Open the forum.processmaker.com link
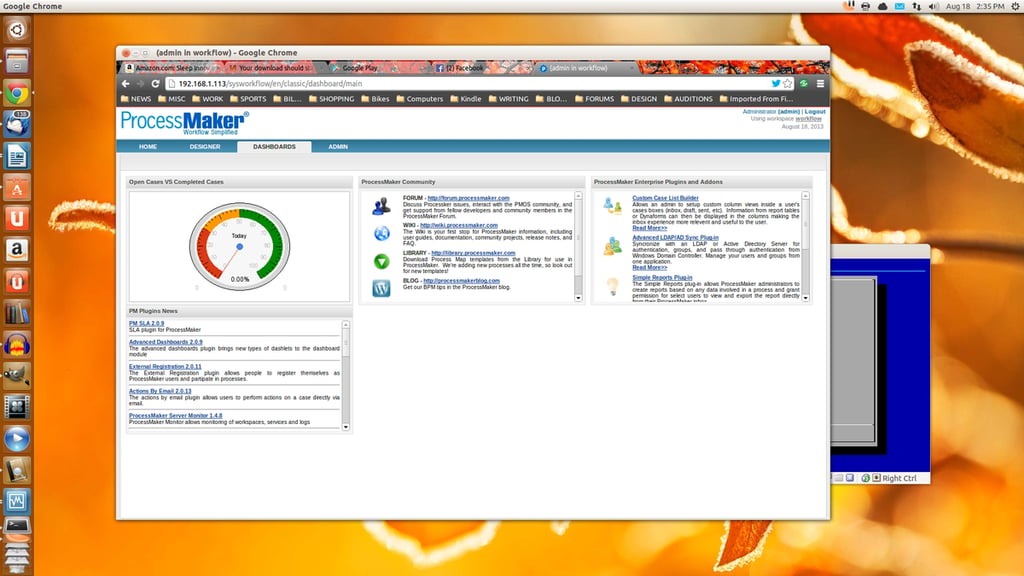The width and height of the screenshot is (1024, 576). (468, 198)
